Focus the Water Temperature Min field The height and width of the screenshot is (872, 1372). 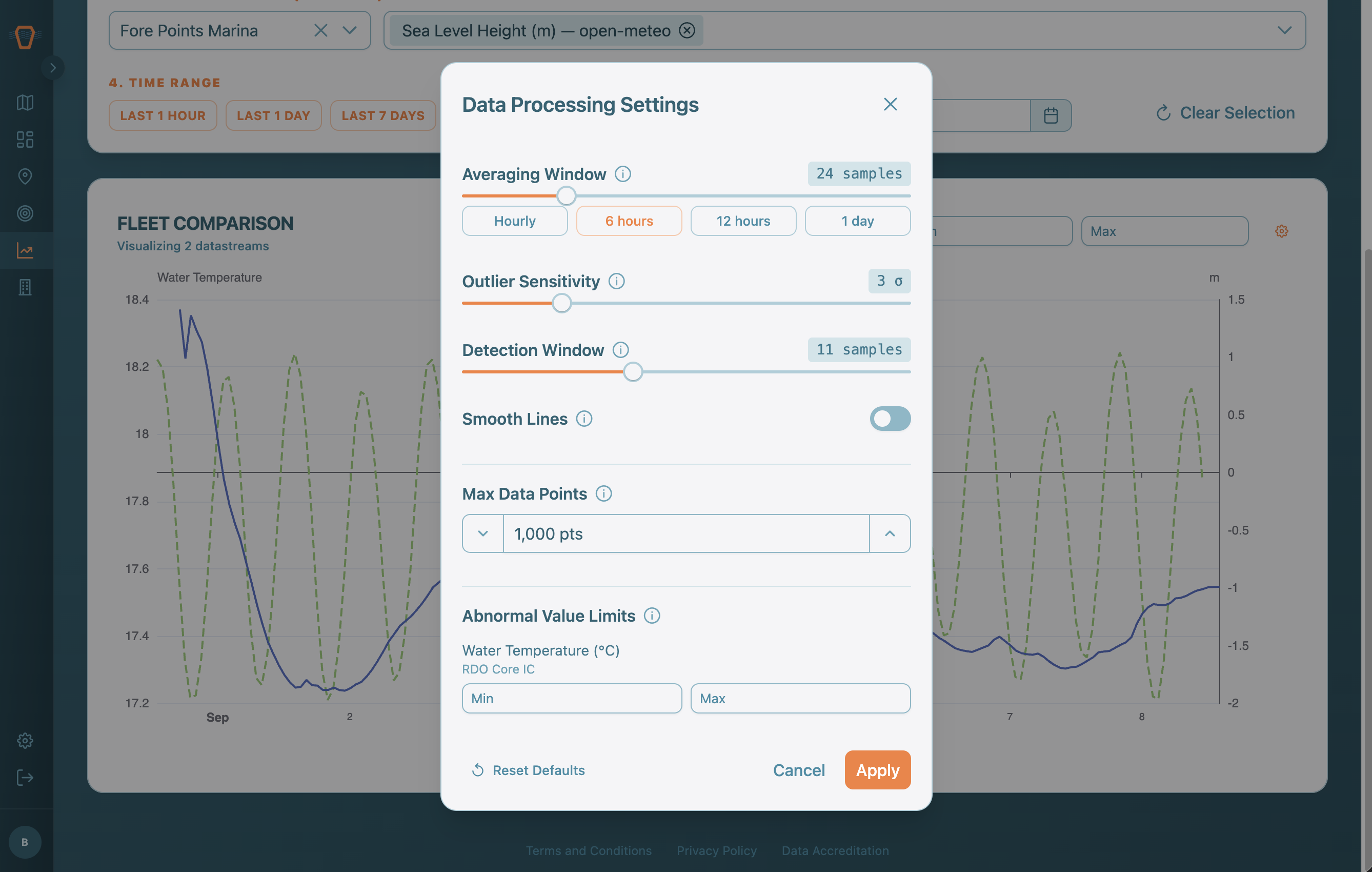point(572,698)
